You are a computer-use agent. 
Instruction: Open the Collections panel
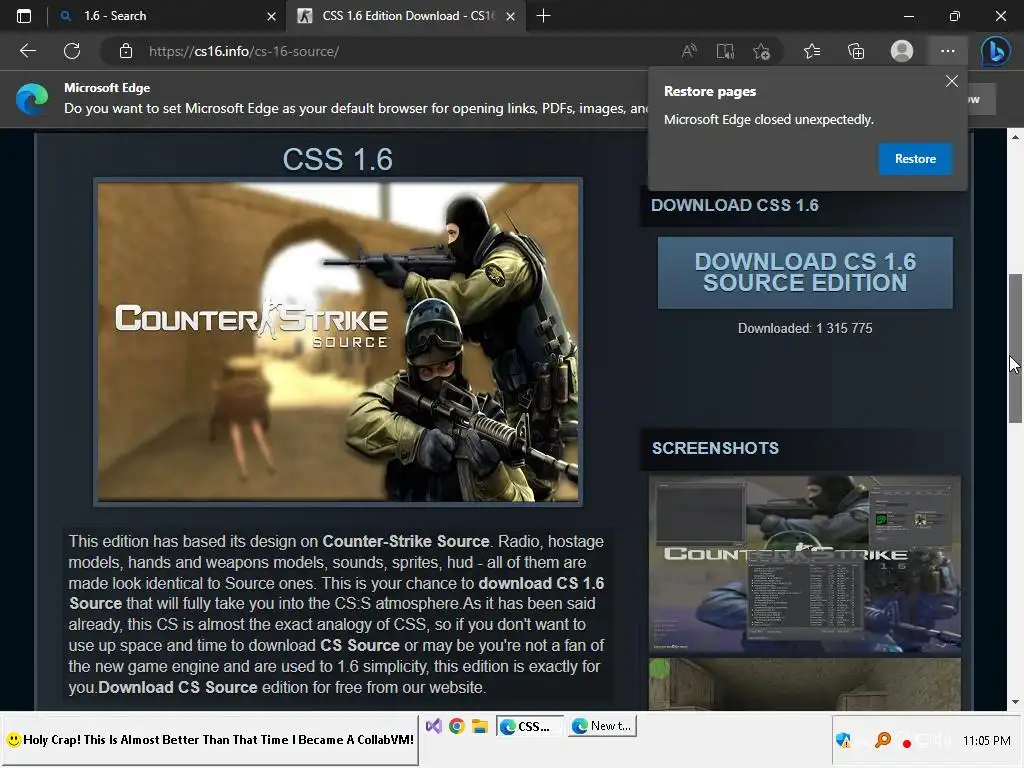(x=856, y=51)
